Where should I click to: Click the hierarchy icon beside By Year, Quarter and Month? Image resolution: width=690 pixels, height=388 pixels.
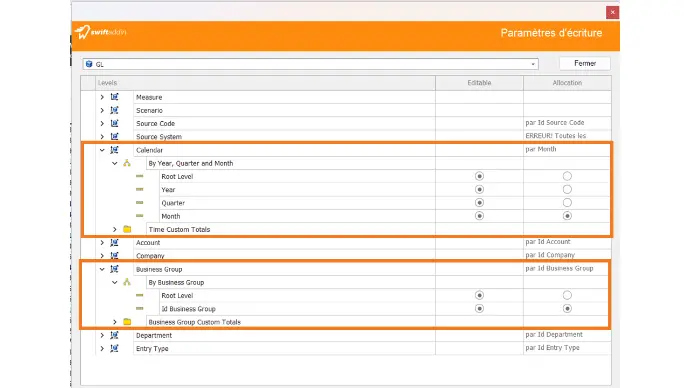click(127, 163)
